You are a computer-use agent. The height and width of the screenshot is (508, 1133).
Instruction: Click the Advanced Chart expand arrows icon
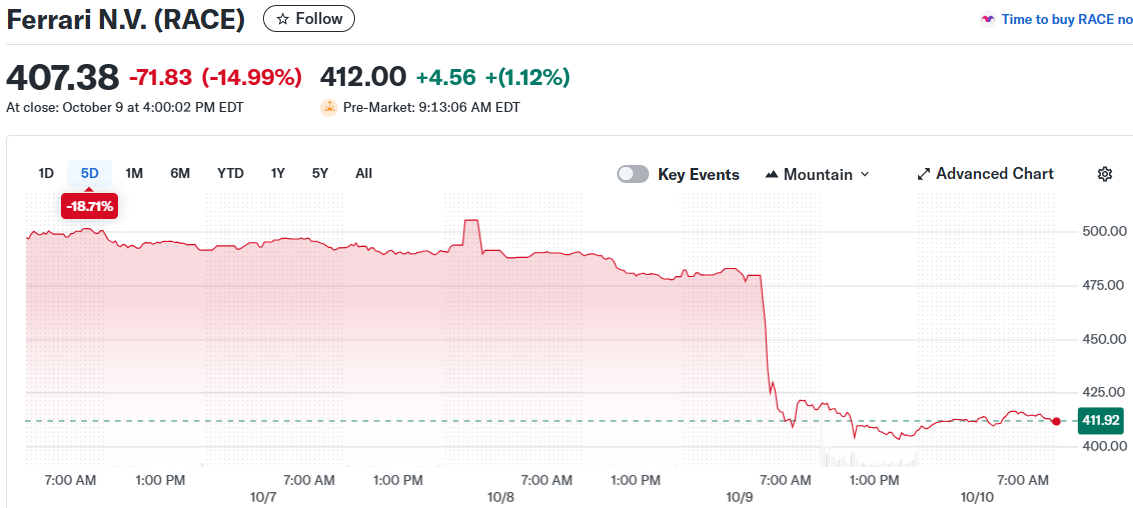coord(924,174)
